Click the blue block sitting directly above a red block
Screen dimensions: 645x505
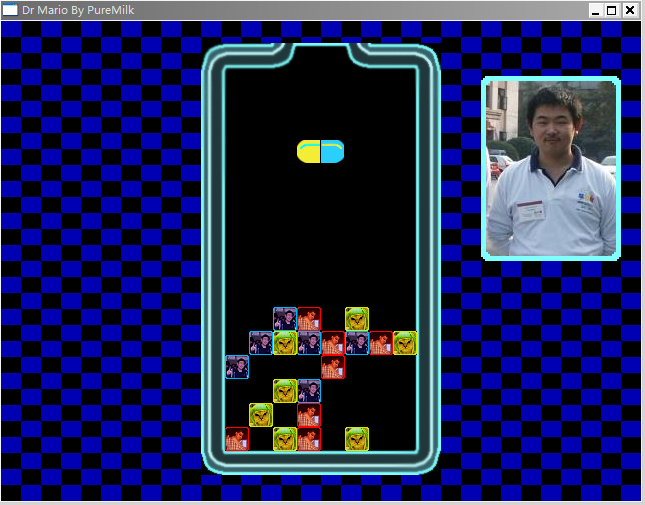coord(309,391)
